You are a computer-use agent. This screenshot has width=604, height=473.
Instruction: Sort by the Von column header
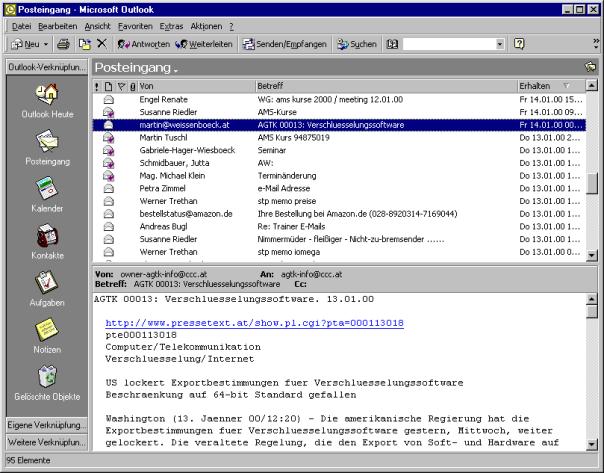pyautogui.click(x=196, y=86)
